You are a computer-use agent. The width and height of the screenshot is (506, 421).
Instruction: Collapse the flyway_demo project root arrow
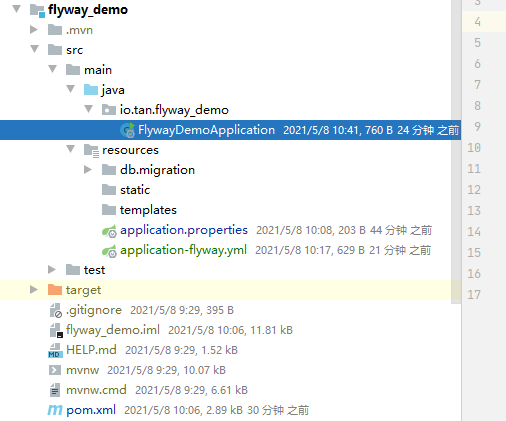16,9
